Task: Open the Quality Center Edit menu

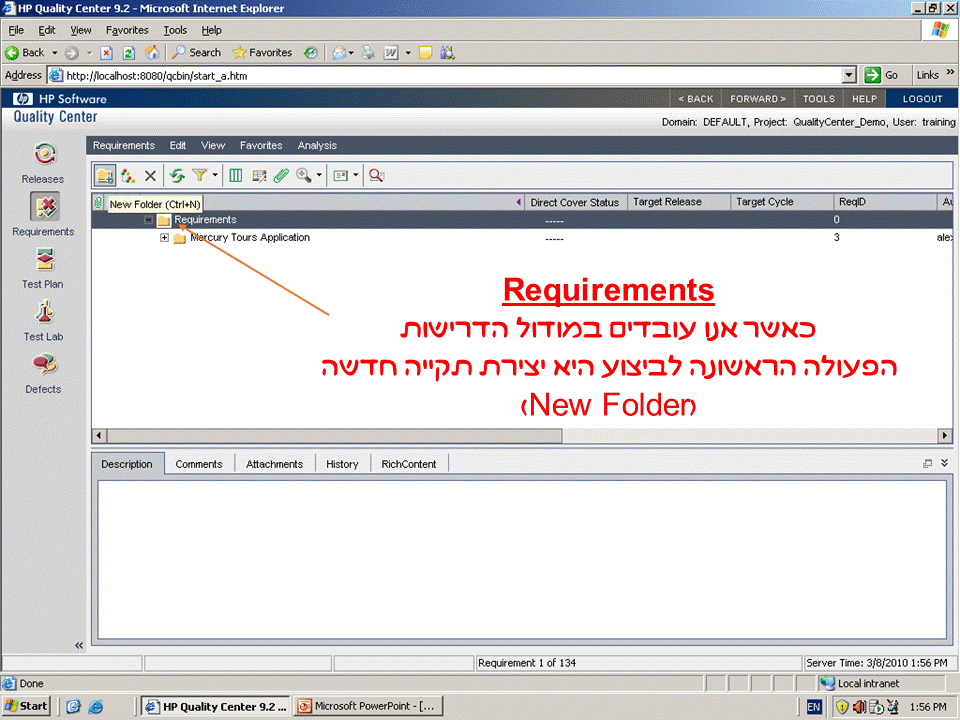Action: pos(178,145)
